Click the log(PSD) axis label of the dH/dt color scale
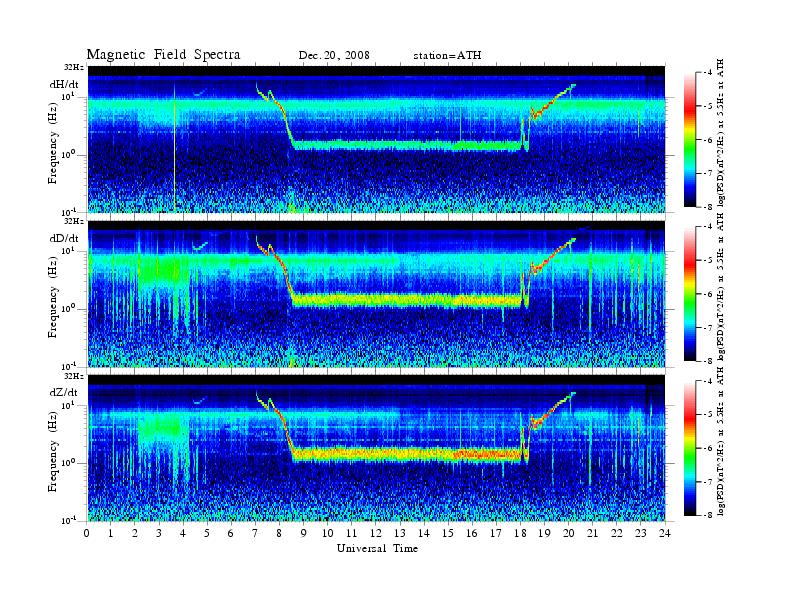 (720, 133)
